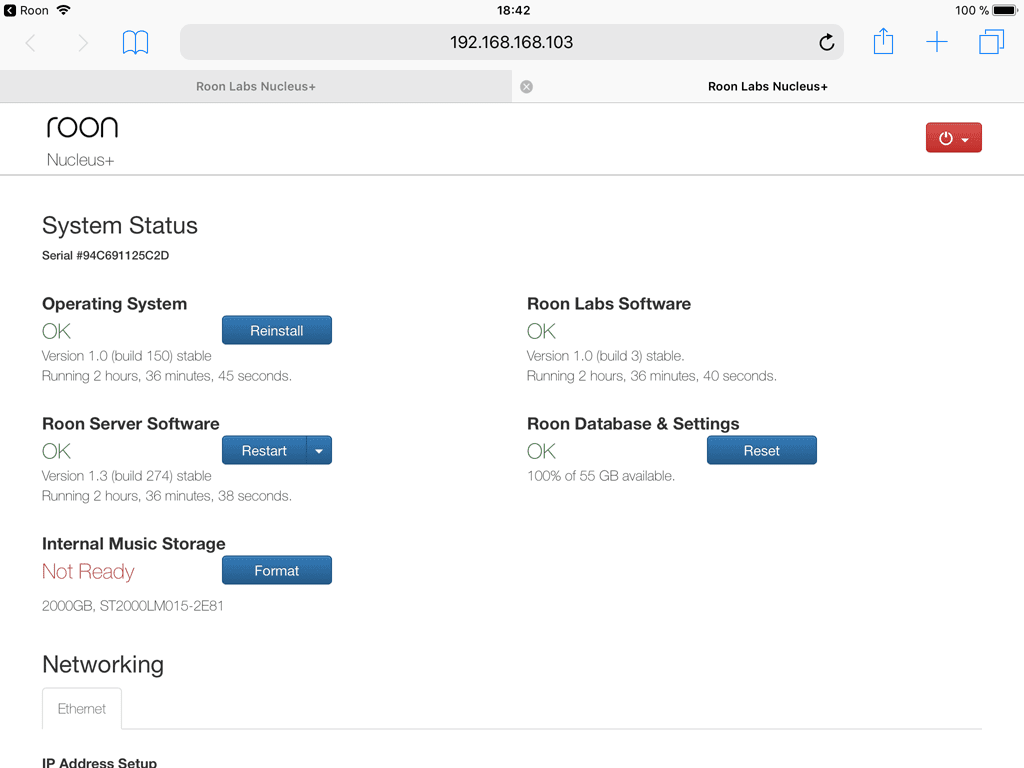Show all tabs overview icon
Image resolution: width=1024 pixels, height=768 pixels.
(991, 42)
